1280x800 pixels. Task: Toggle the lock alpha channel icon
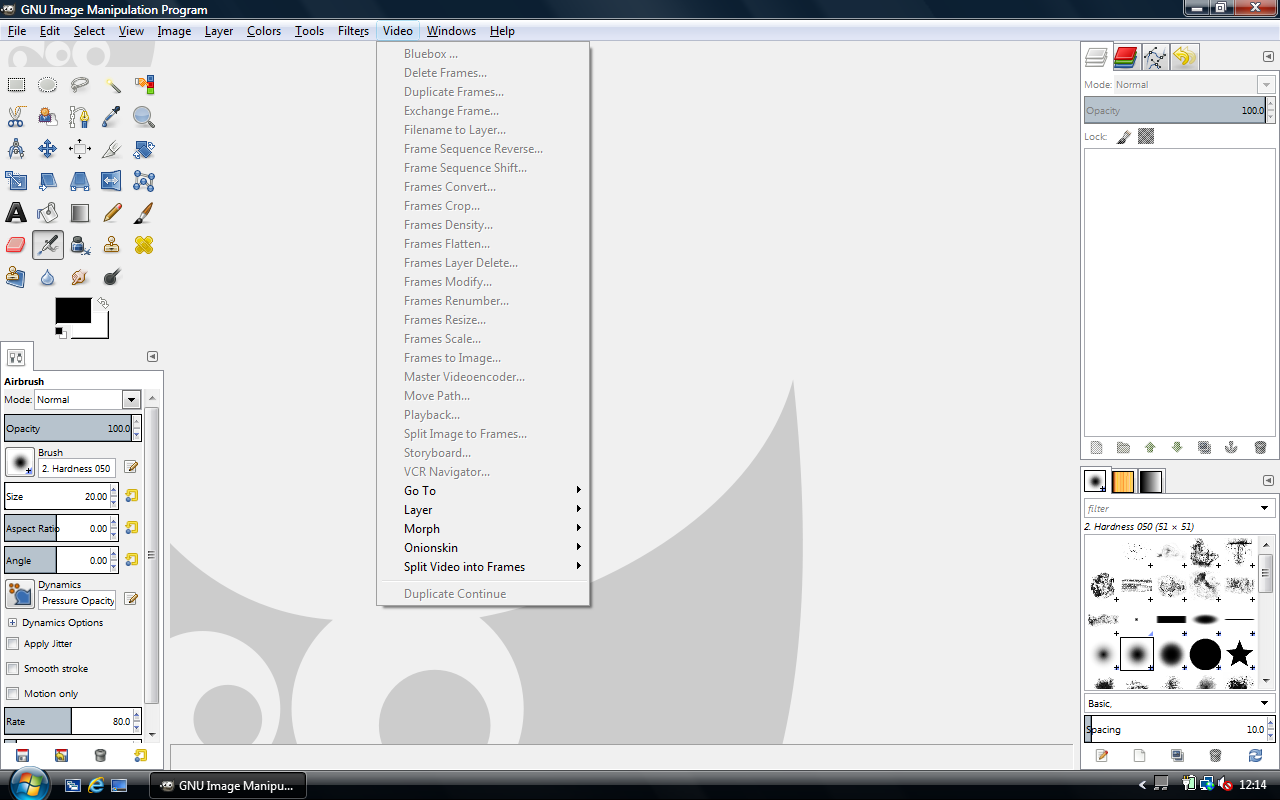coord(1146,136)
